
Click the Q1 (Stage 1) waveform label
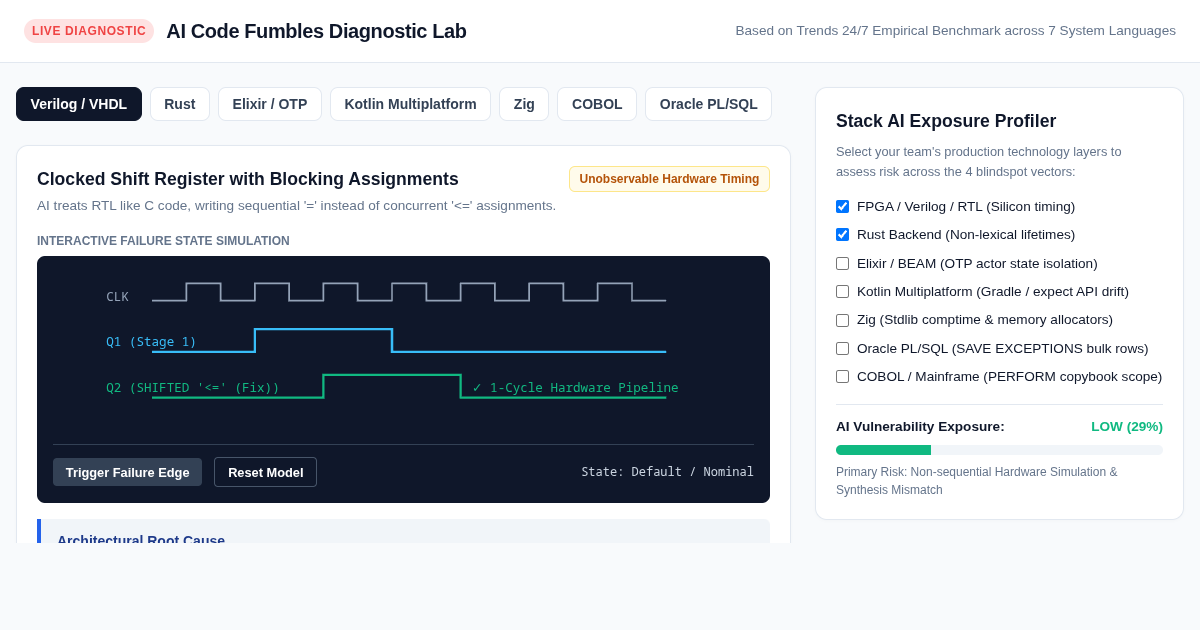click(151, 342)
